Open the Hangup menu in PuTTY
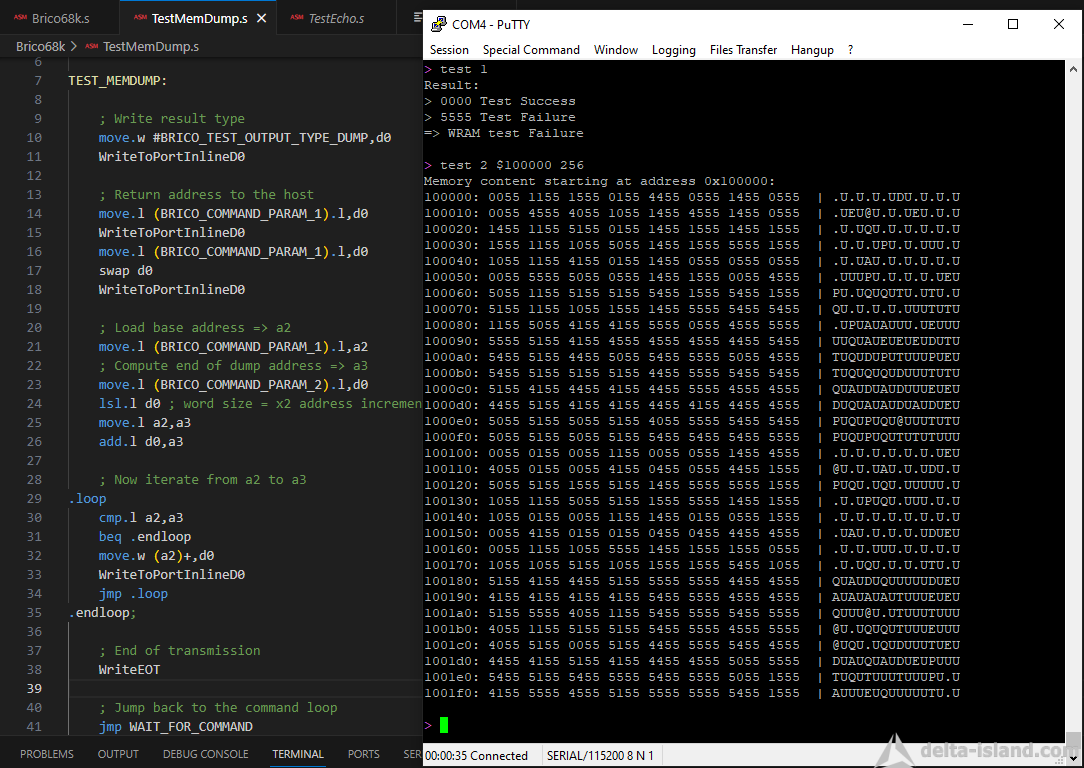The width and height of the screenshot is (1084, 768). click(812, 50)
